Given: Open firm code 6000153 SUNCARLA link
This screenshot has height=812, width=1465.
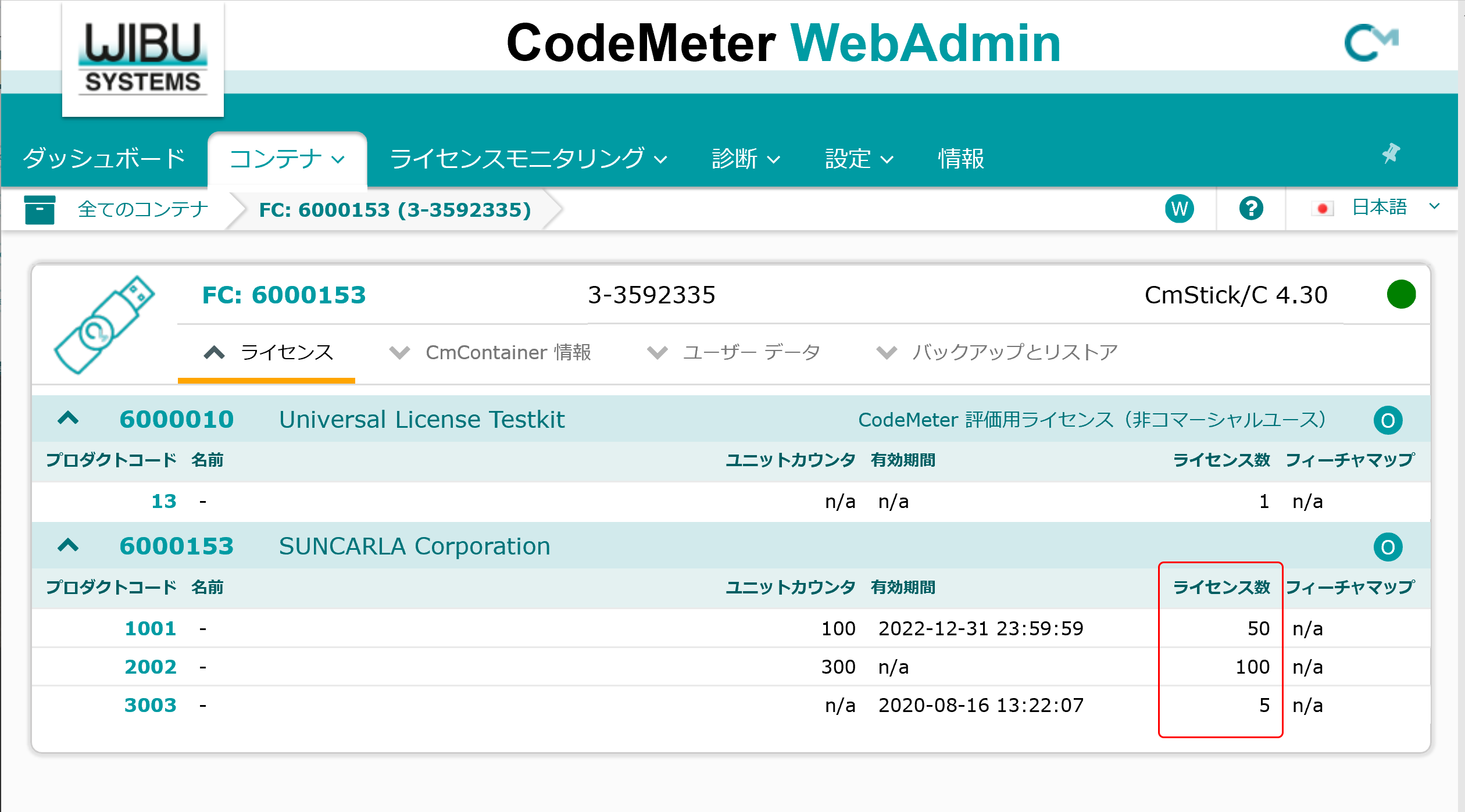Looking at the screenshot, I should coord(176,546).
